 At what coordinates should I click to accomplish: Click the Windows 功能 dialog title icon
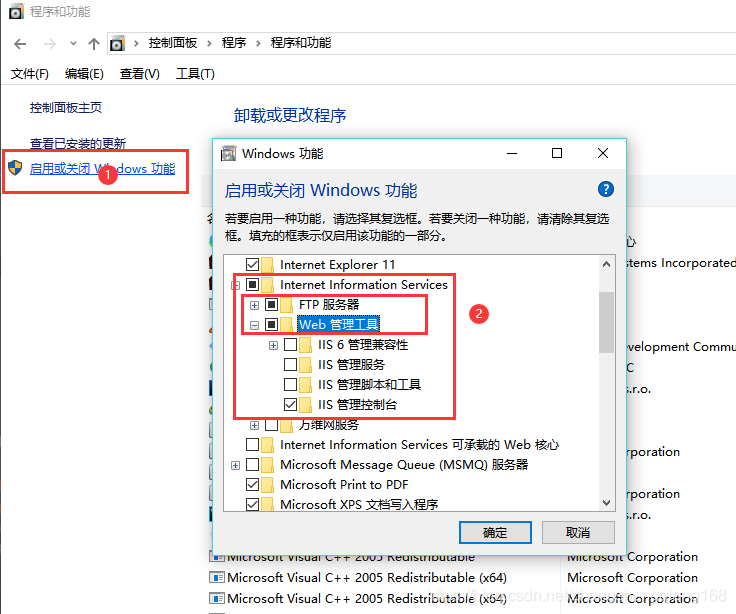[x=229, y=153]
